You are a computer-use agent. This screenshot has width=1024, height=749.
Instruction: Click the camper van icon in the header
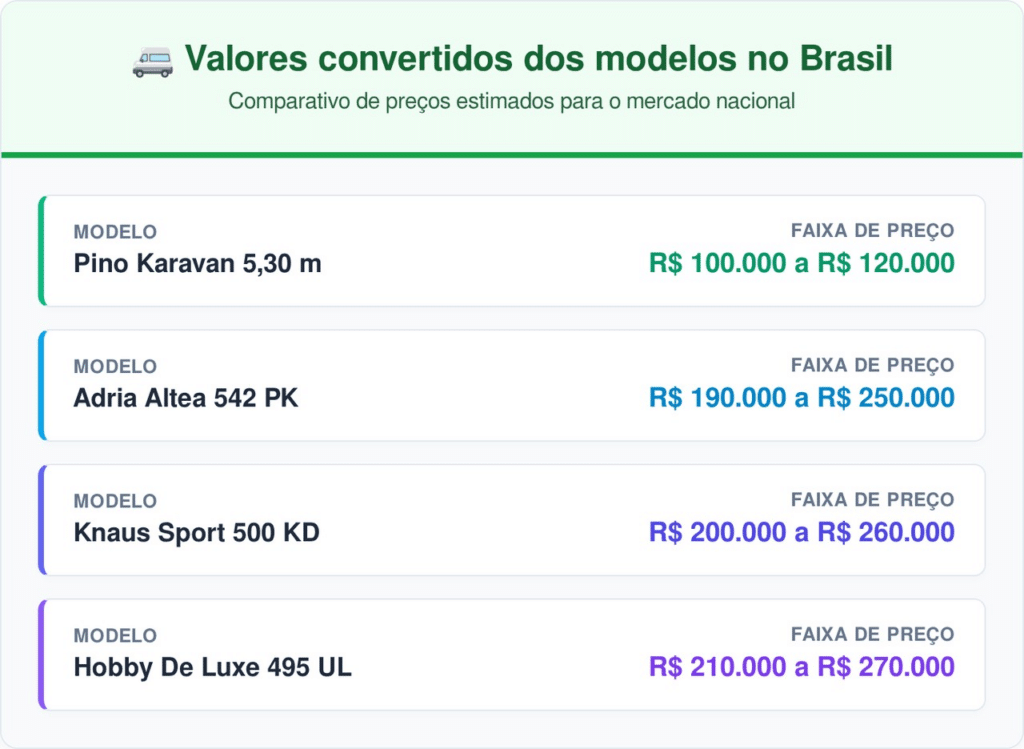152,61
